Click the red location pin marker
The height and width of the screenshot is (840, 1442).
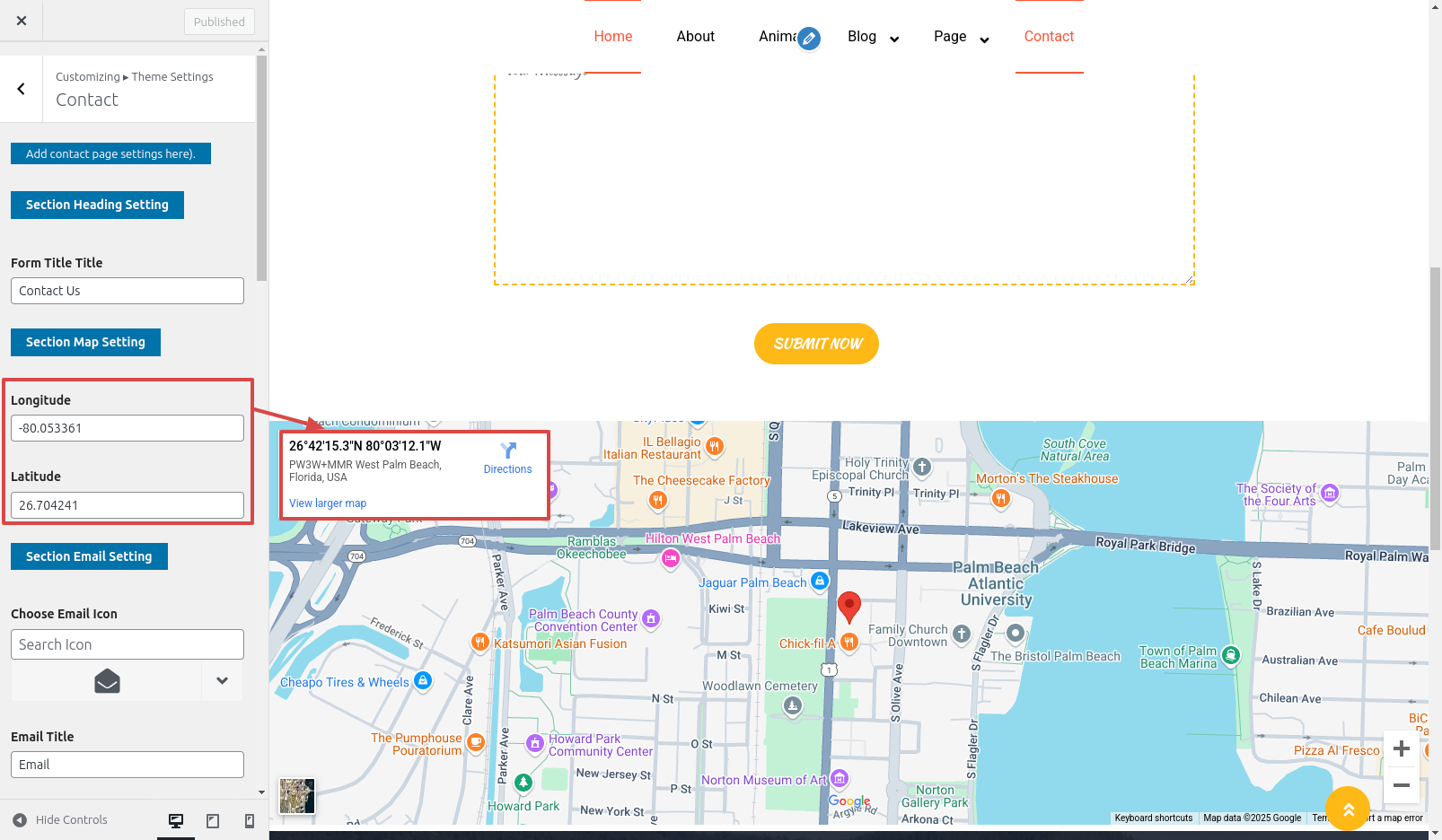[849, 607]
